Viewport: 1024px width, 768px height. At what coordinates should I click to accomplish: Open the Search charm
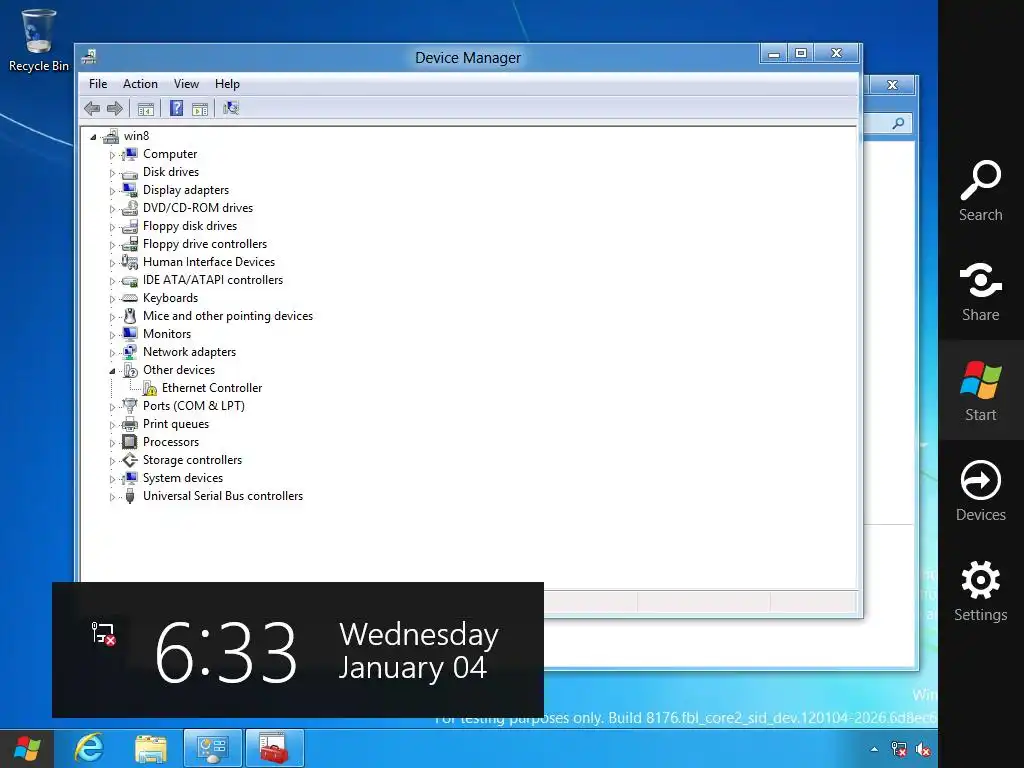(980, 191)
